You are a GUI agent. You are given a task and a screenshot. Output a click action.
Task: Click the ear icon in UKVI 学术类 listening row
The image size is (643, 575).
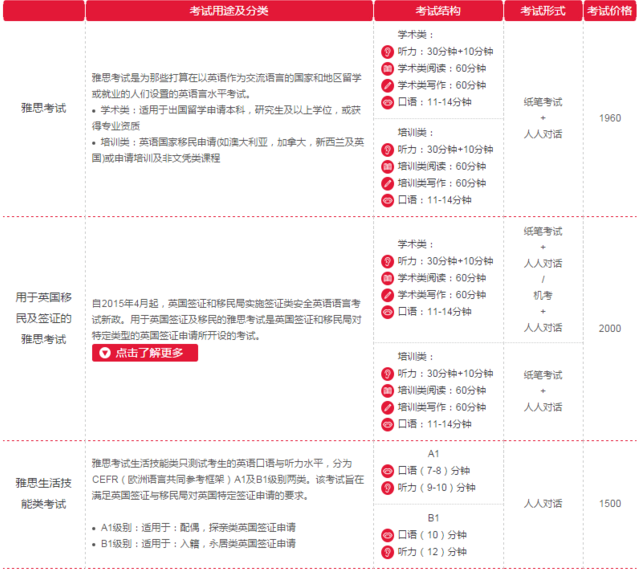point(387,261)
